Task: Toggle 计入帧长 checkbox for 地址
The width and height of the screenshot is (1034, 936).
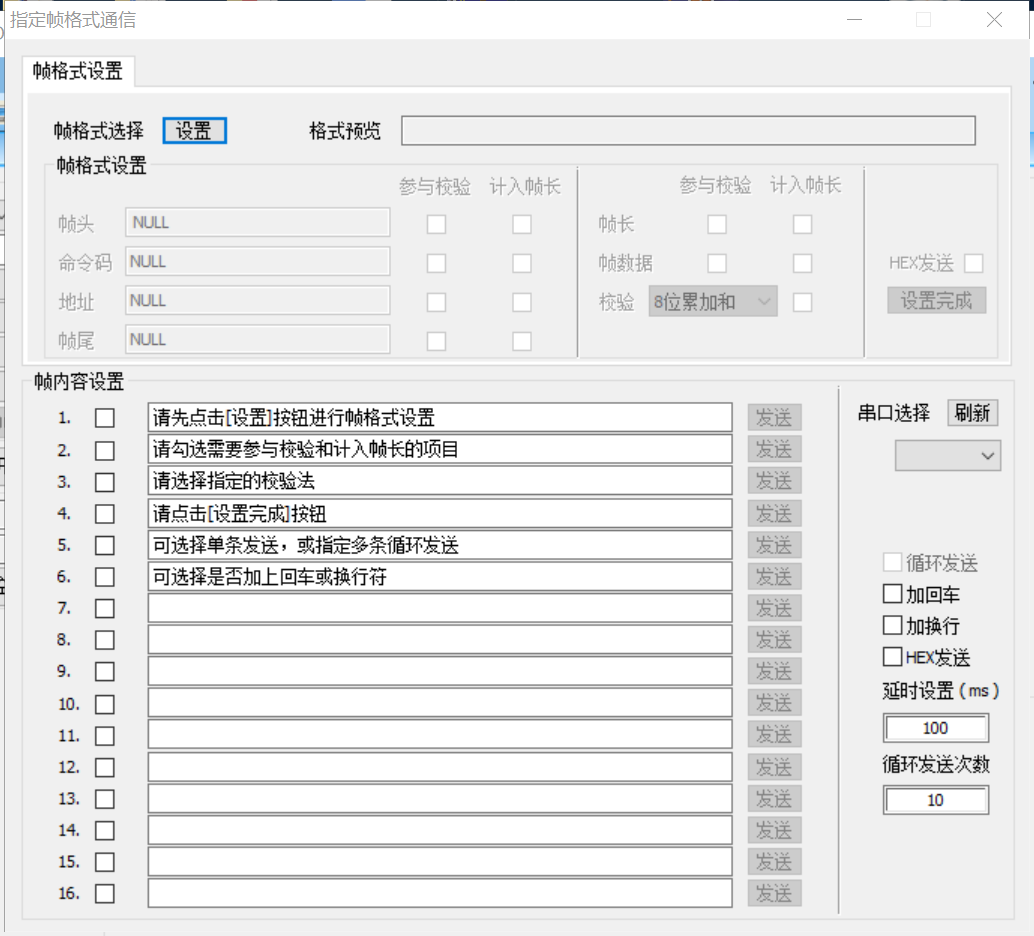Action: (522, 302)
